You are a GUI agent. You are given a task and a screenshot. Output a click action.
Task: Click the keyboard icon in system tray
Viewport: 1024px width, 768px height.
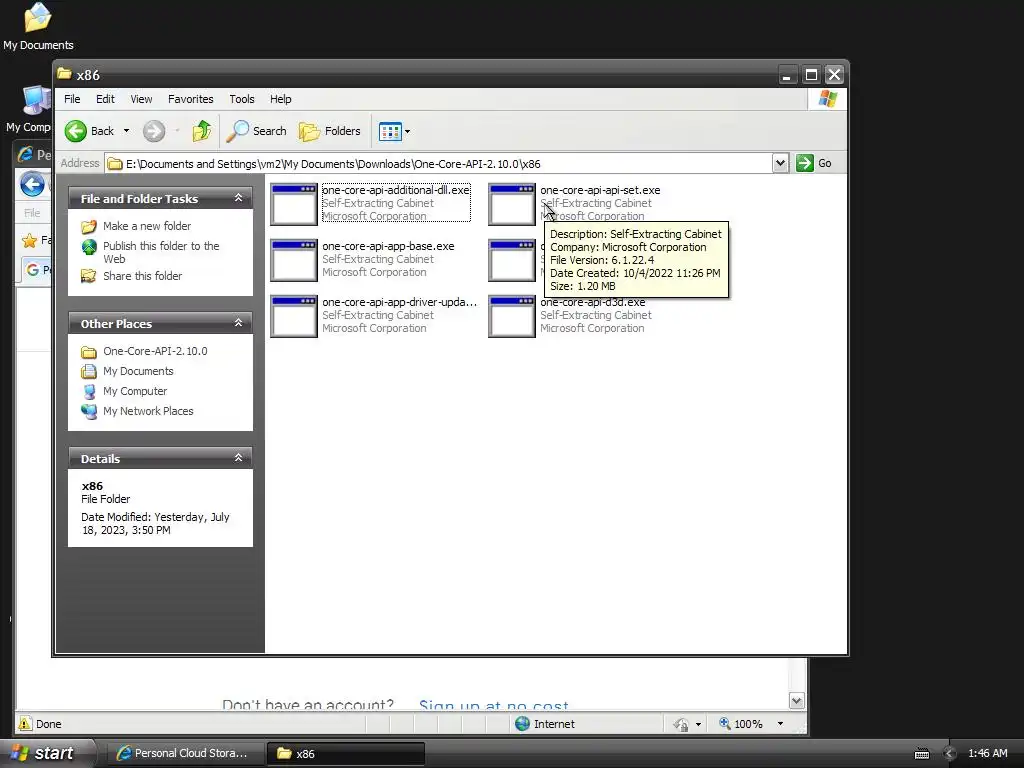(x=921, y=754)
